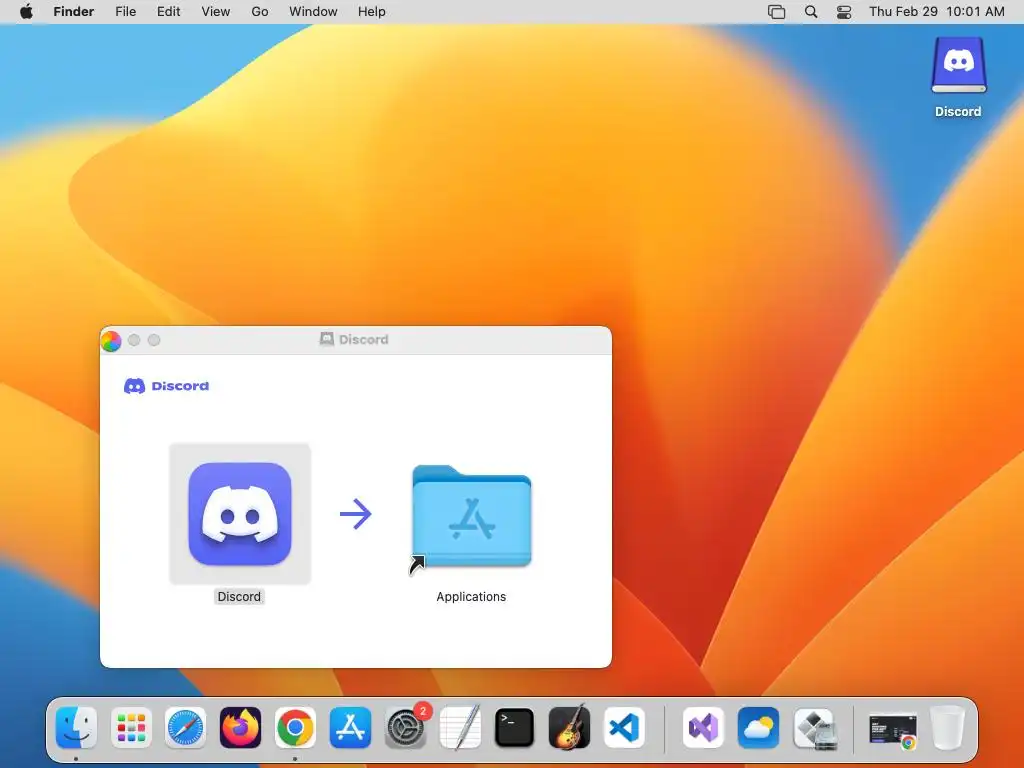Open the minimized Chrome window in Dock
Viewport: 1024px width, 768px height.
pos(893,729)
